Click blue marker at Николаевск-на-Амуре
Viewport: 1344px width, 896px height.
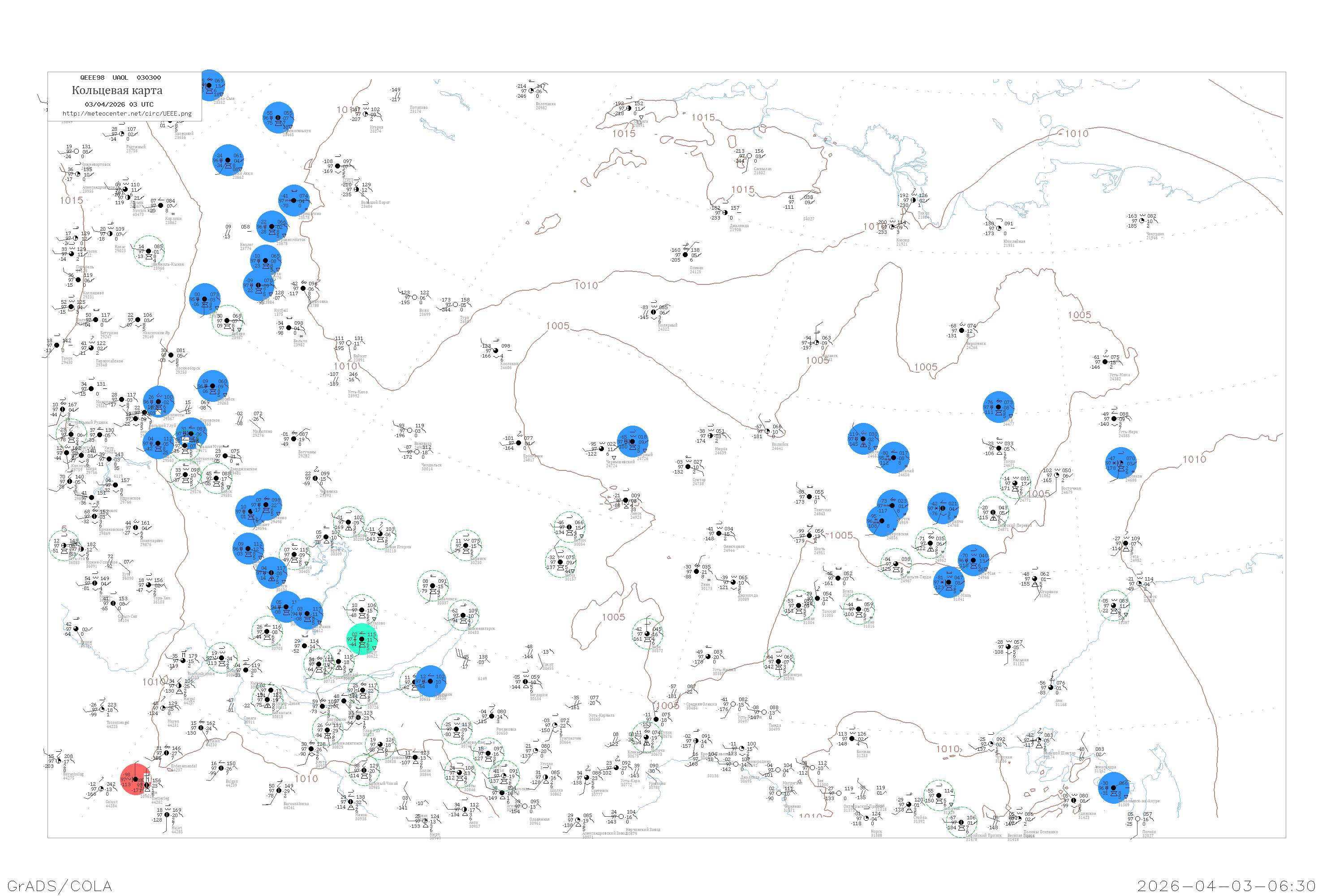(1114, 788)
